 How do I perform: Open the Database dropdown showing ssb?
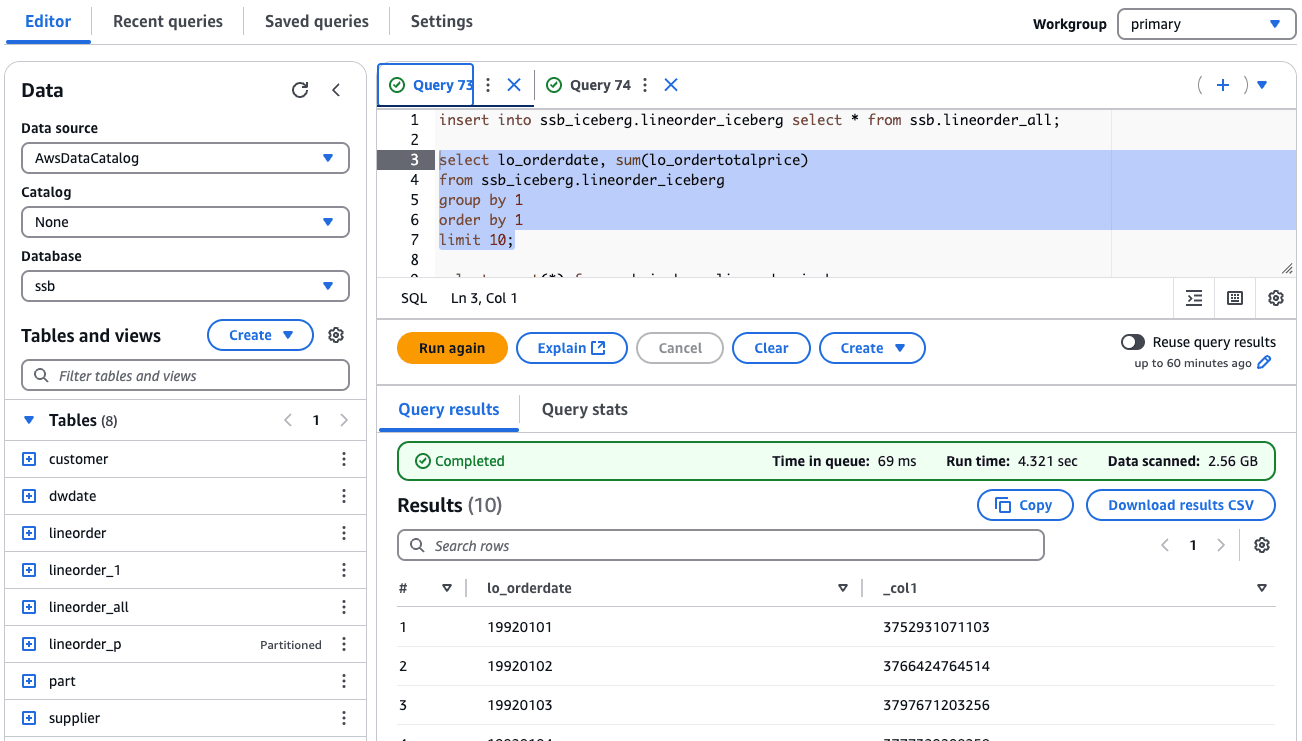[x=185, y=286]
